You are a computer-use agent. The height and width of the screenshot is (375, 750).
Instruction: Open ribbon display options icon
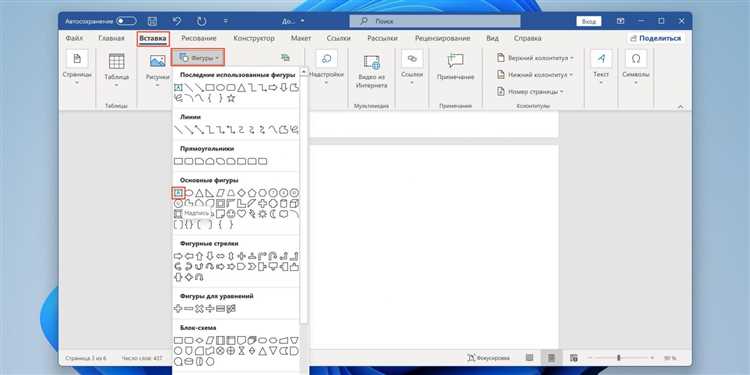tap(620, 21)
